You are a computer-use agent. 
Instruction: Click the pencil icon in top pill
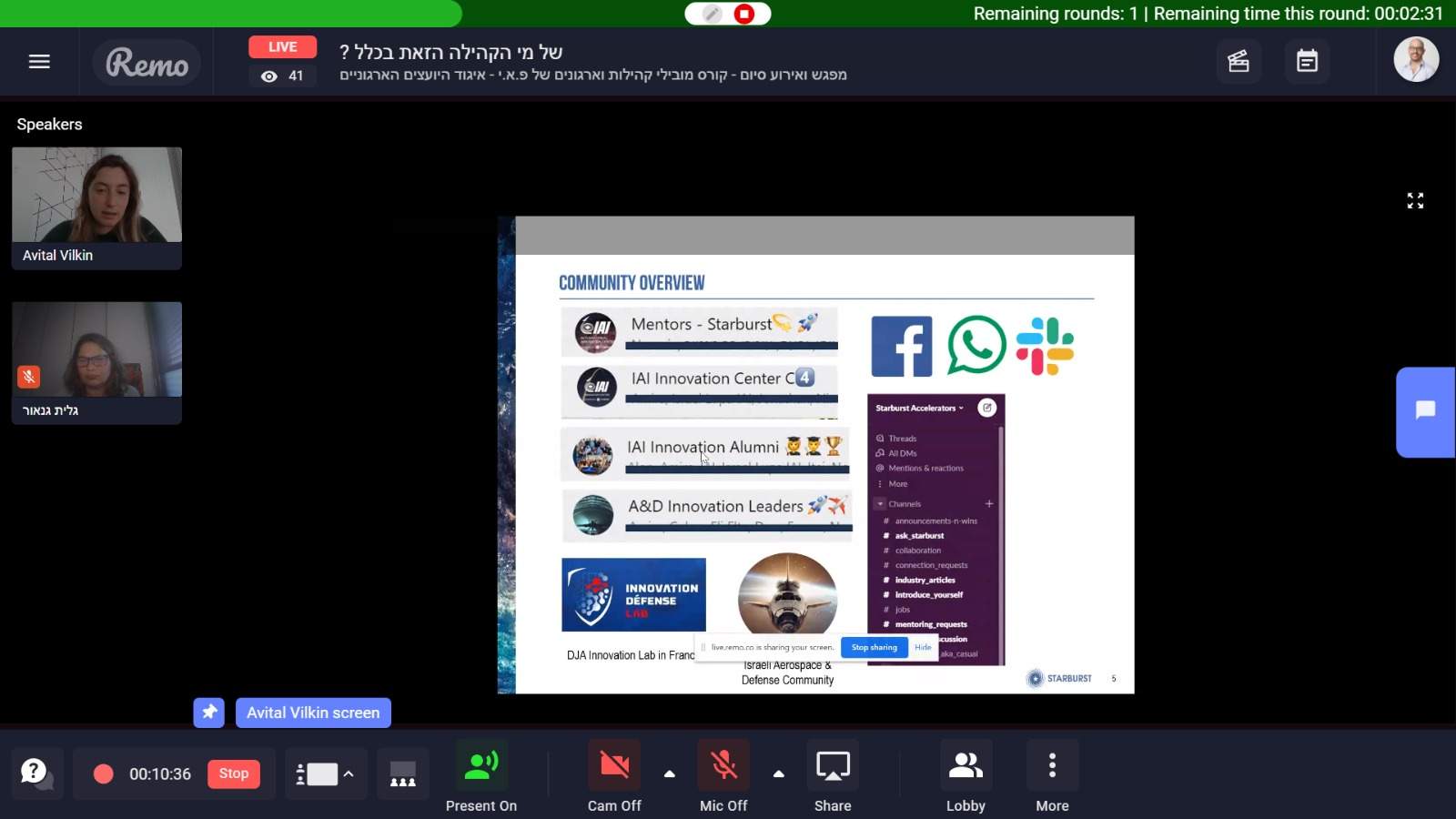[x=712, y=14]
